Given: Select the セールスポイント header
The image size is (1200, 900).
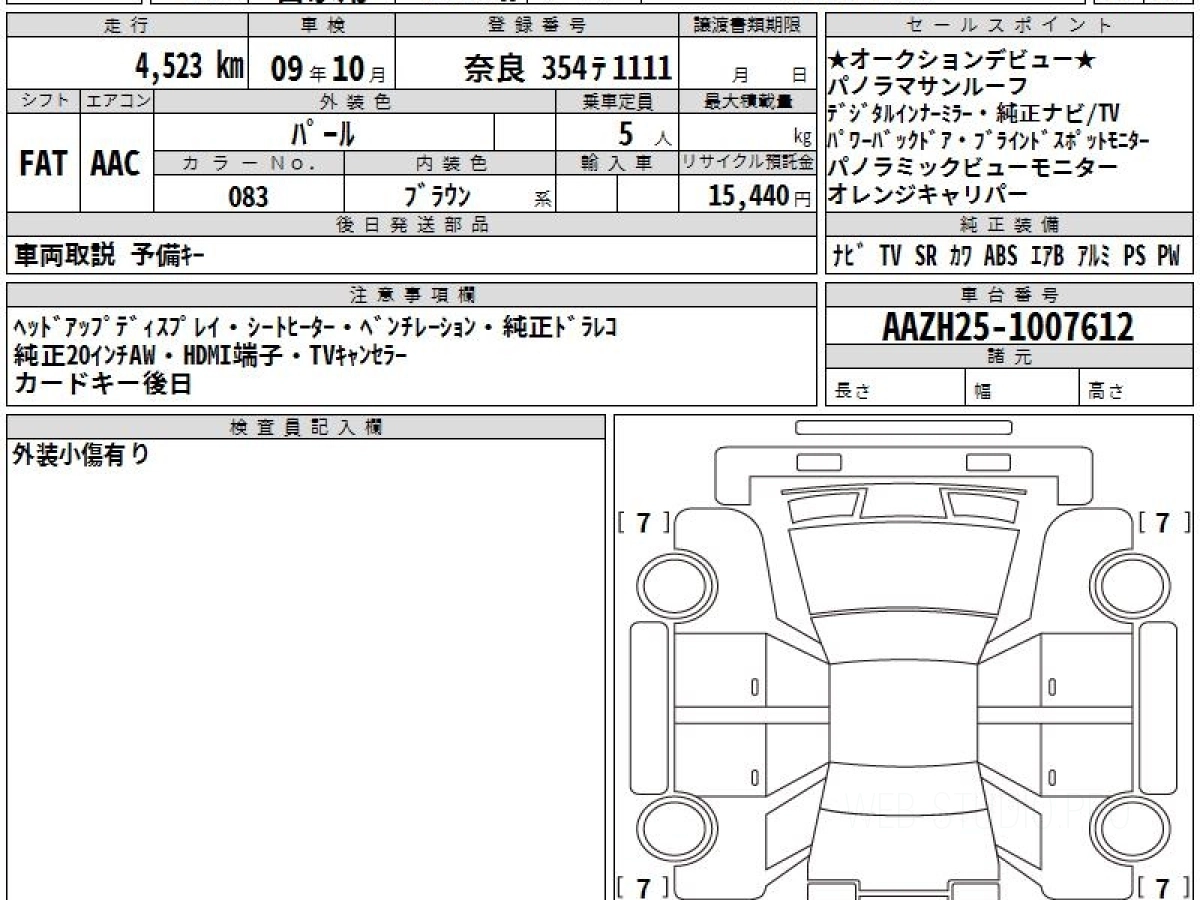Looking at the screenshot, I should tap(1009, 26).
